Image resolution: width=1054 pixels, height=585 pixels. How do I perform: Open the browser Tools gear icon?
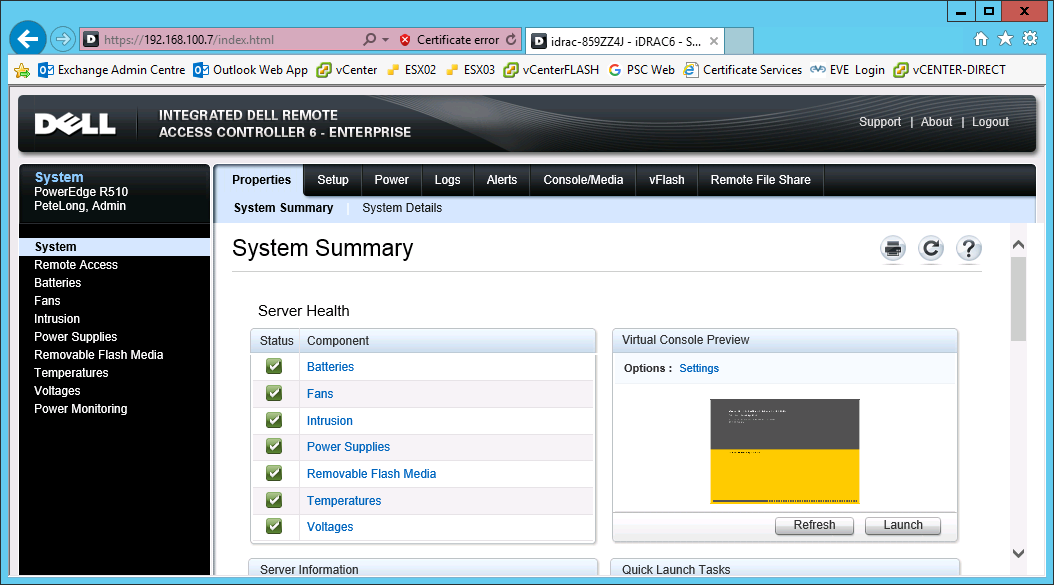point(1030,39)
